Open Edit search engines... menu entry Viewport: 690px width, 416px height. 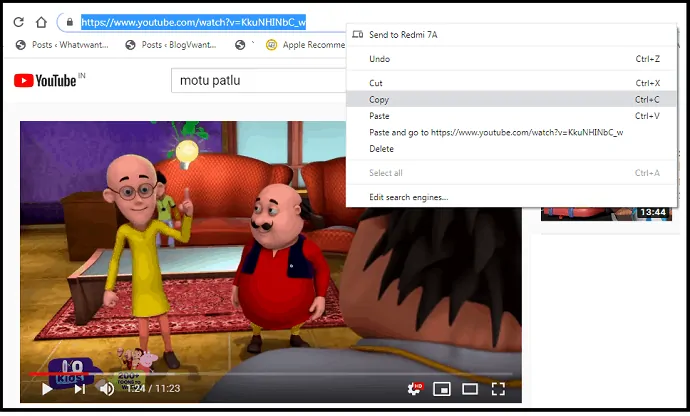[511, 197]
